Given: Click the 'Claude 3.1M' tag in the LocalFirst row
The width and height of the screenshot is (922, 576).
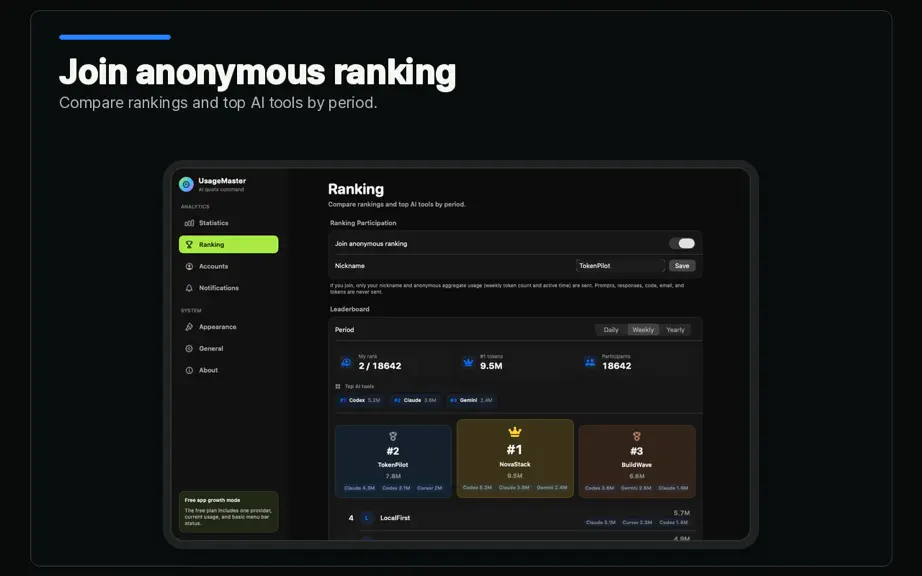Looking at the screenshot, I should coord(601,522).
